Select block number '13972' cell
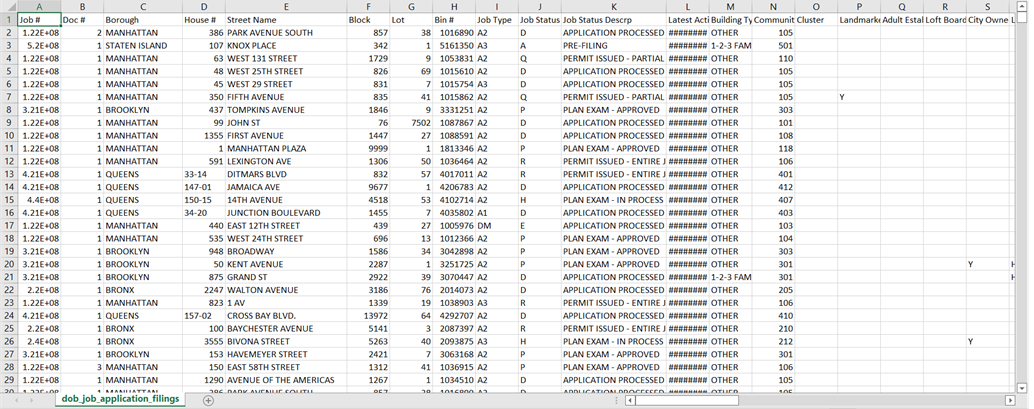 pyautogui.click(x=368, y=315)
